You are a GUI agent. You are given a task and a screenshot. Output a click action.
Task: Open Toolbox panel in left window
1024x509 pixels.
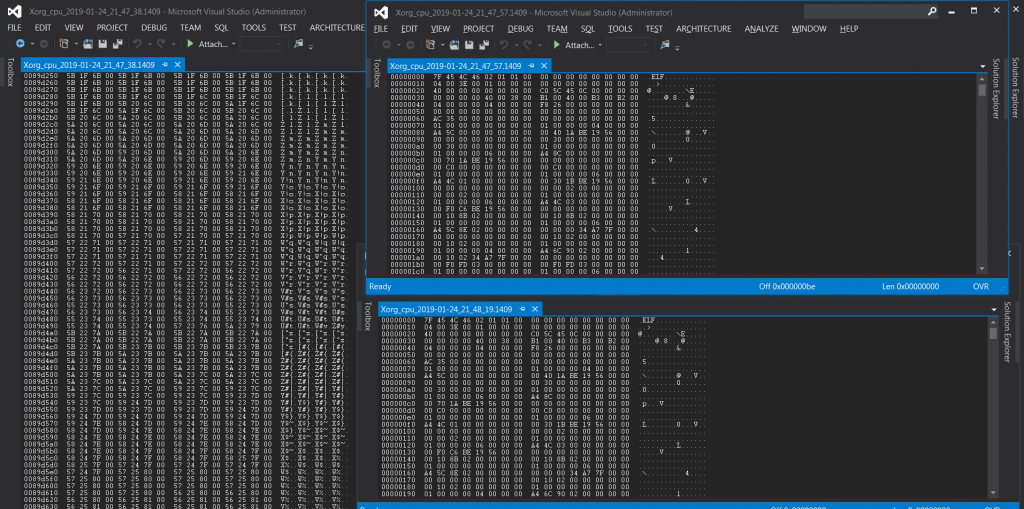(10, 72)
